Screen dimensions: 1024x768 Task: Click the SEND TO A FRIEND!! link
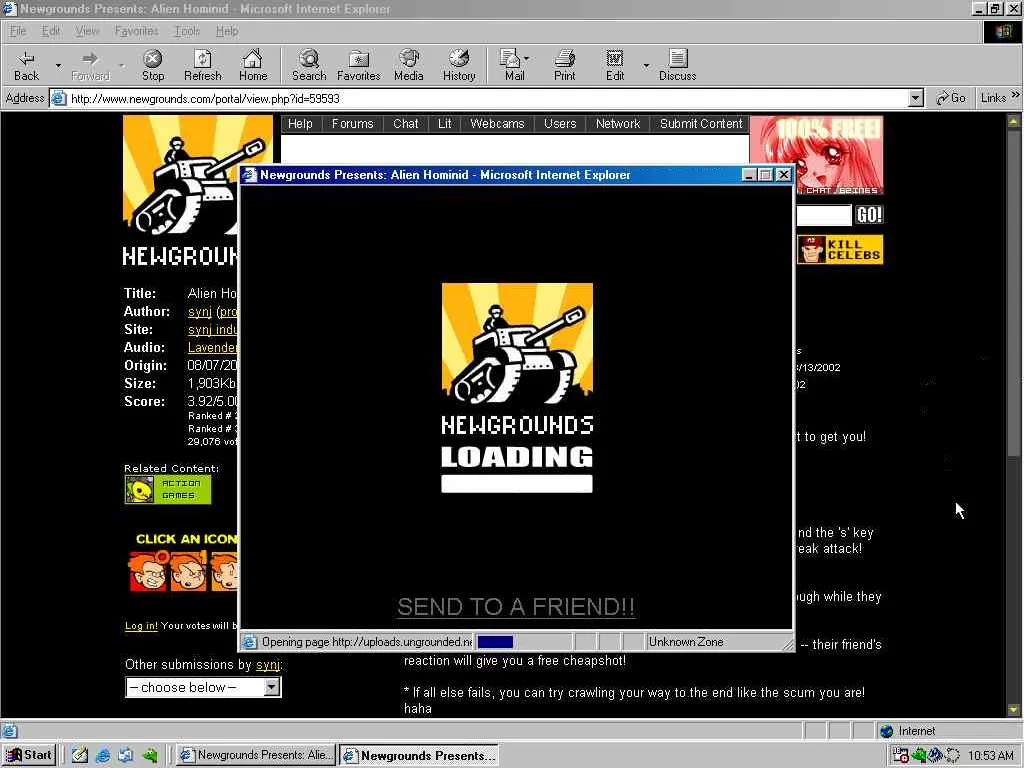[x=516, y=607]
